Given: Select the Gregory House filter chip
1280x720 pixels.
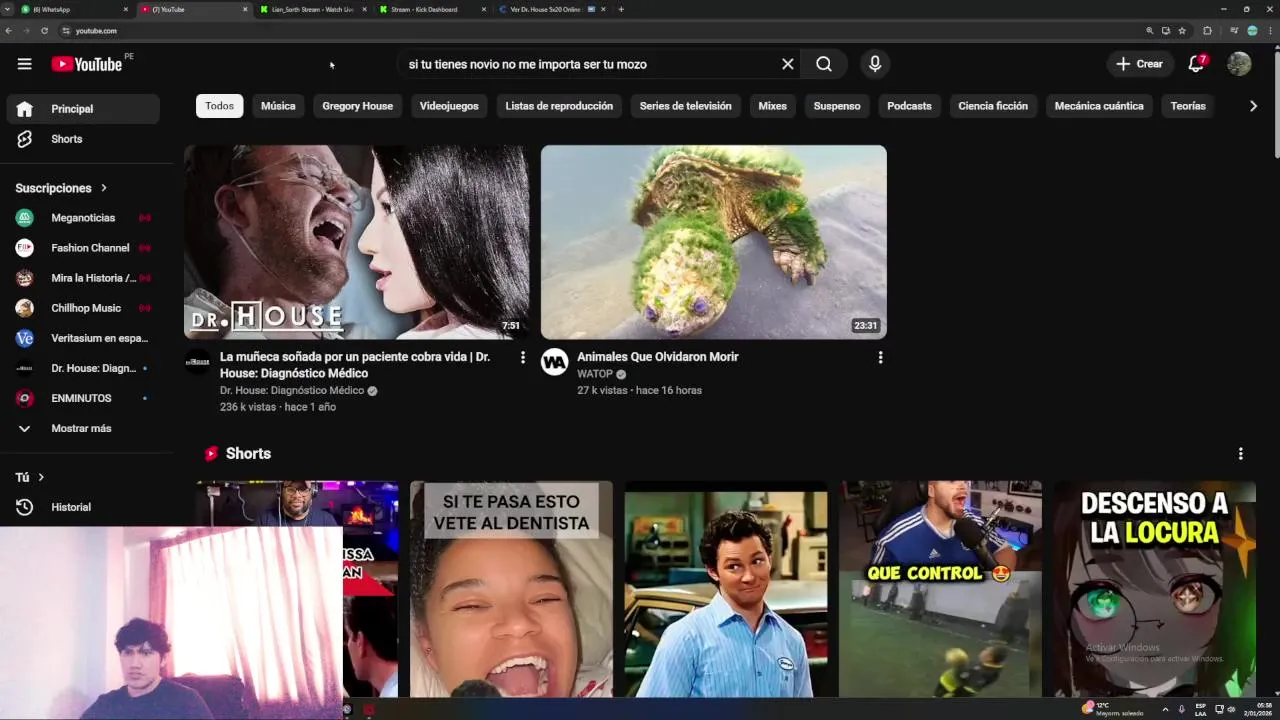Looking at the screenshot, I should pyautogui.click(x=357, y=106).
